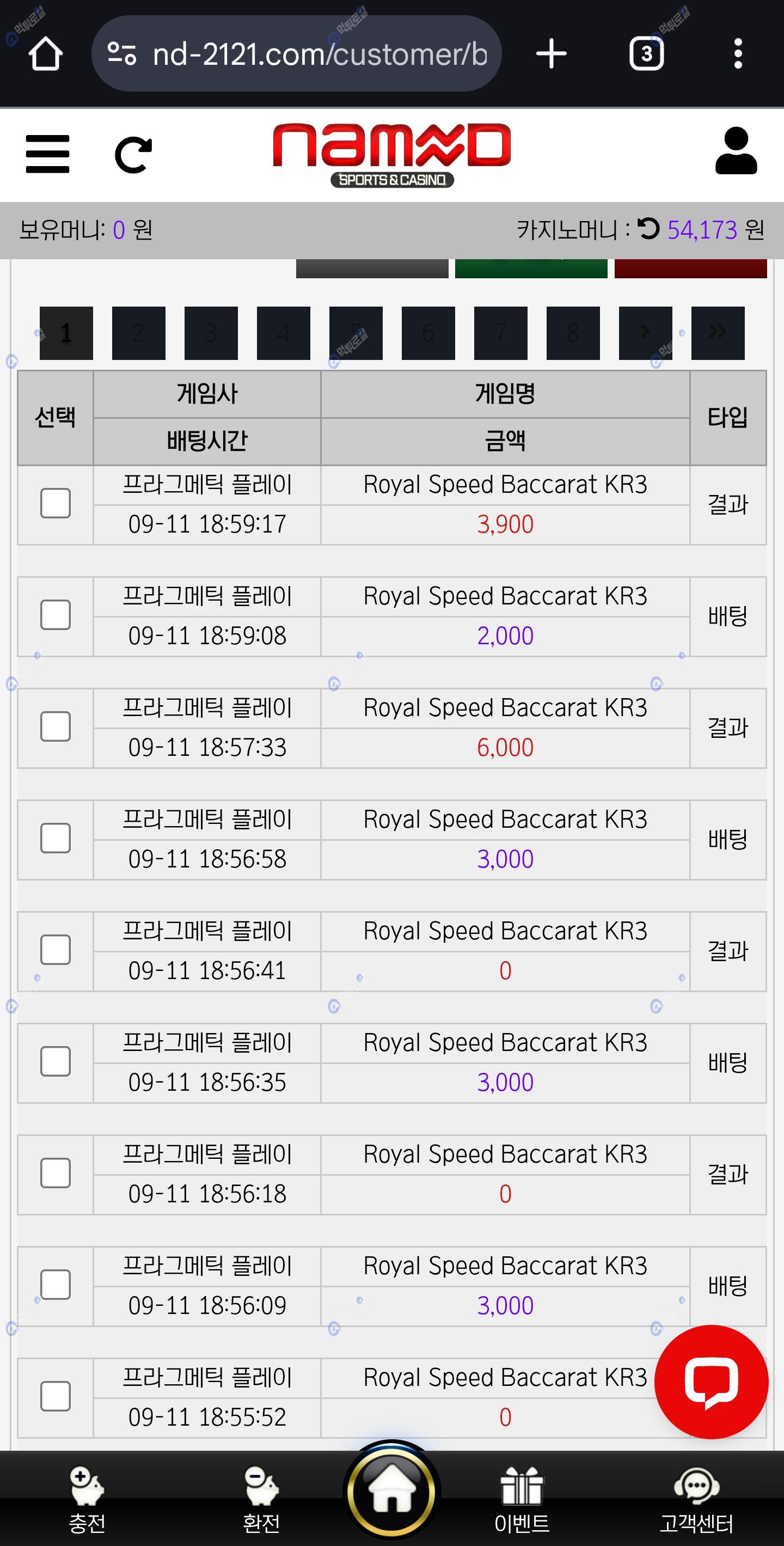Show the open tabs switcher
Screen dimensions: 784x1546
(x=646, y=54)
